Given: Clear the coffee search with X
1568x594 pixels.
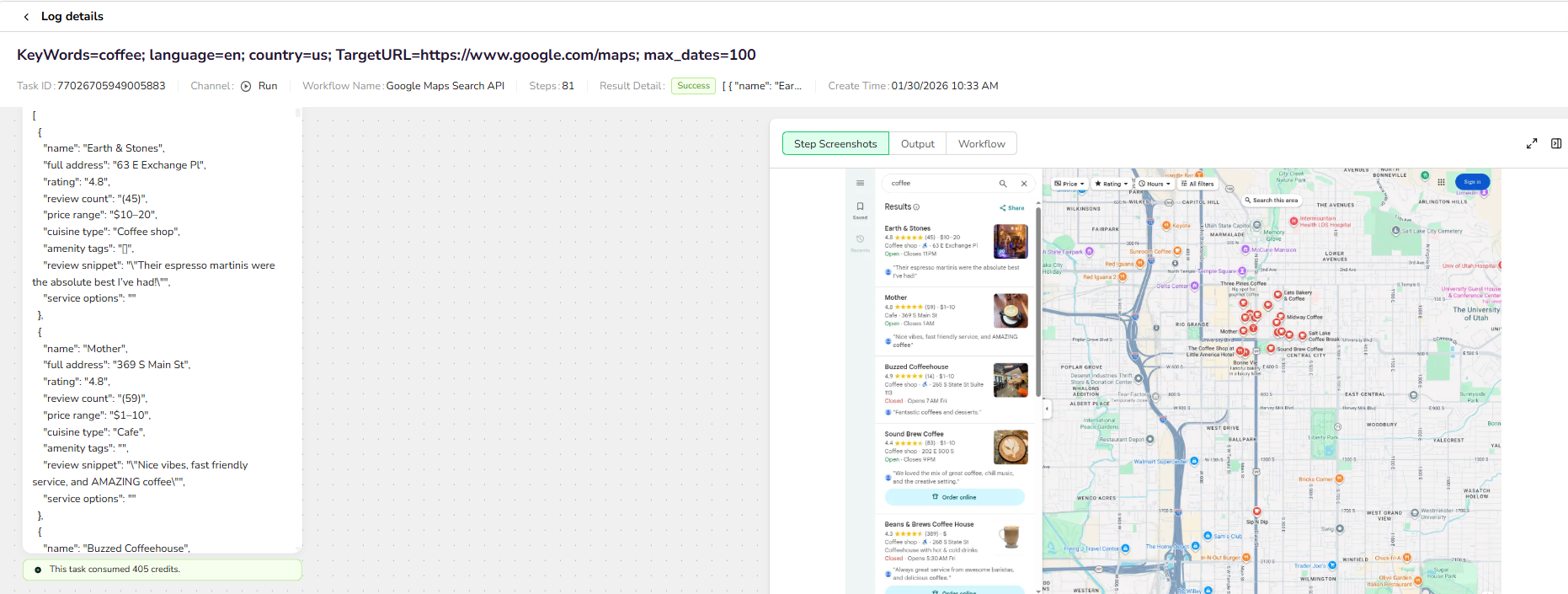Looking at the screenshot, I should [x=1024, y=184].
